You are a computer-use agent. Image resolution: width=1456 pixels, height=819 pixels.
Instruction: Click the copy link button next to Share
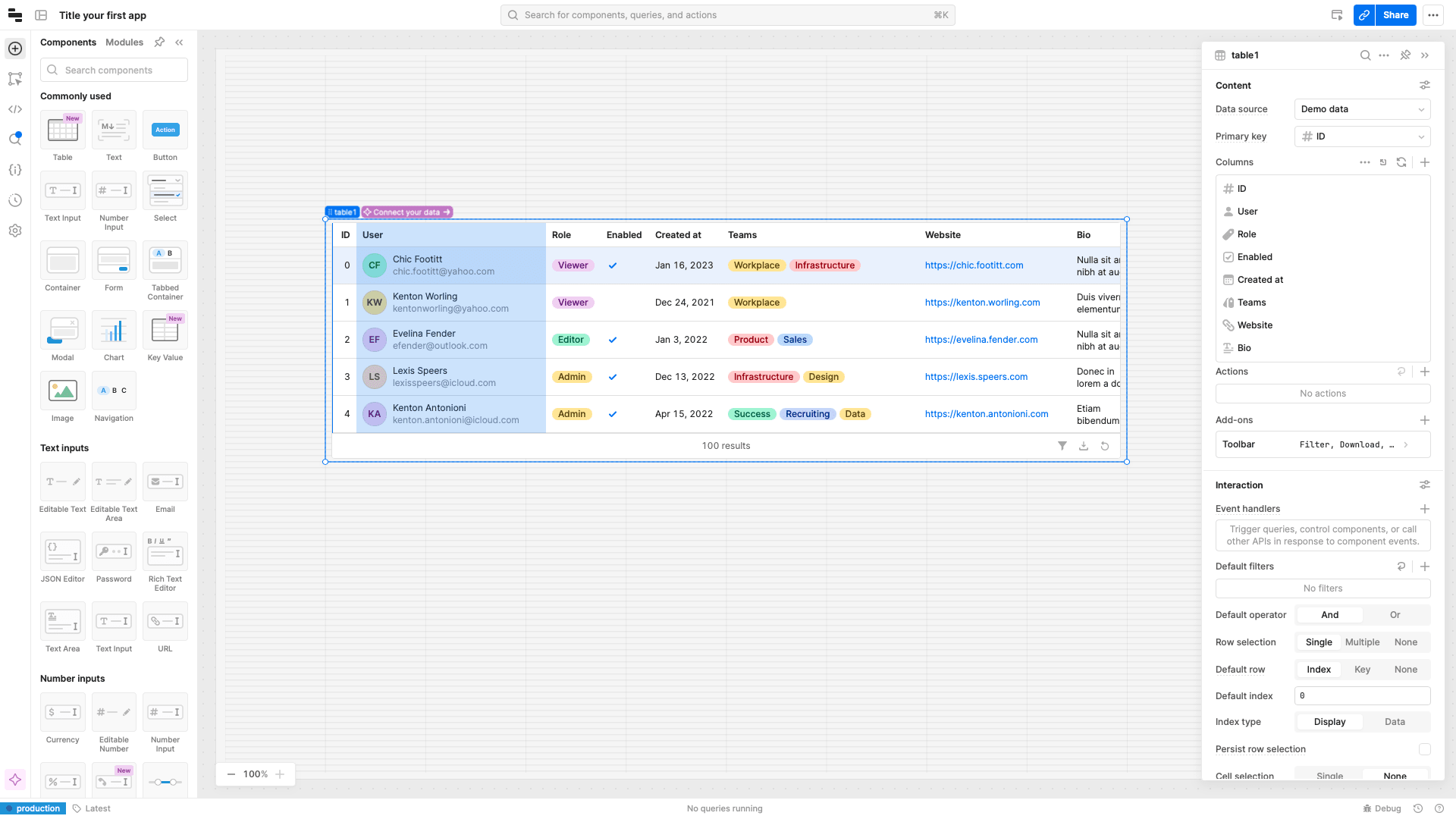pos(1364,15)
